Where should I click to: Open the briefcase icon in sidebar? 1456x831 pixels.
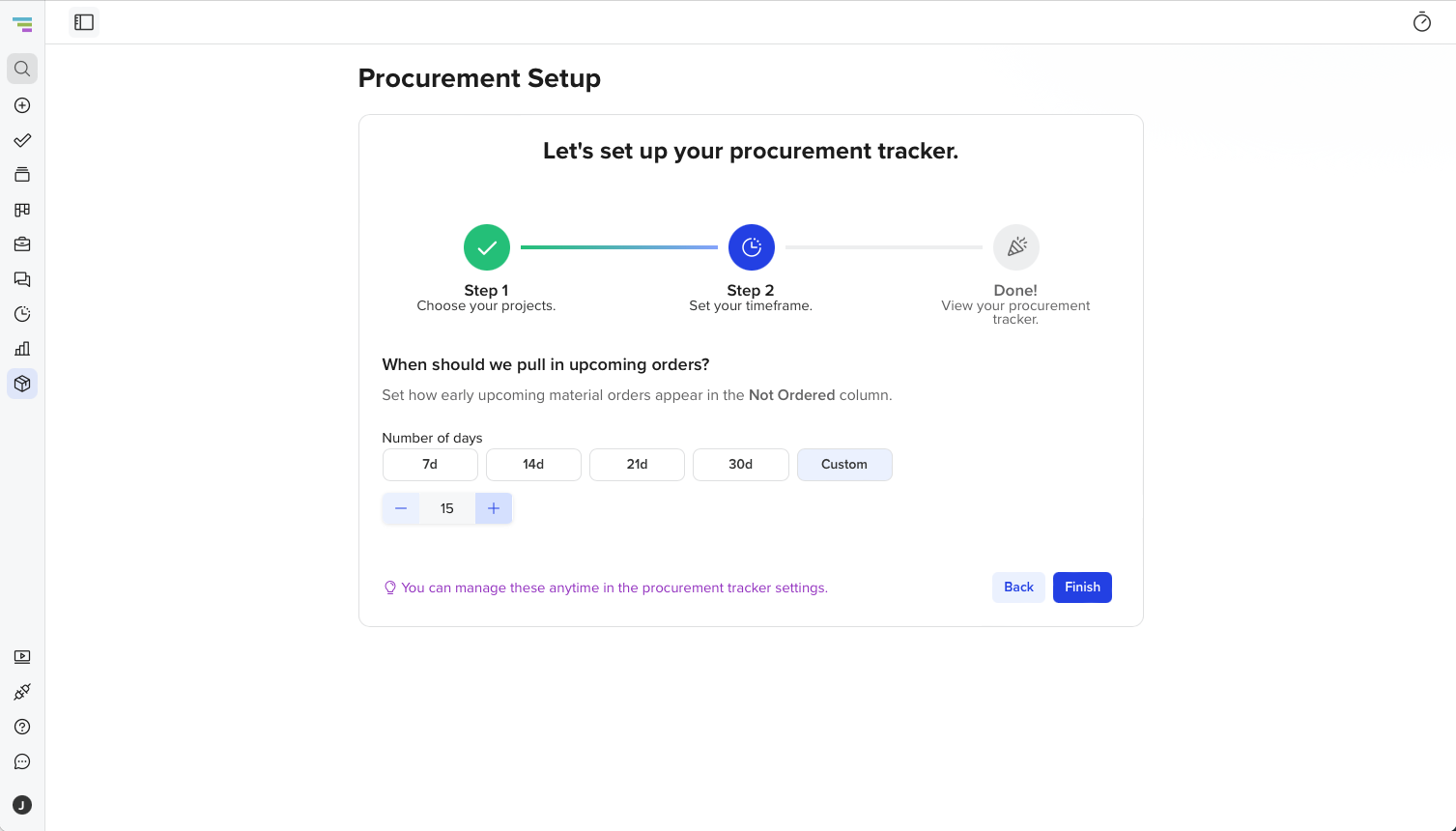(22, 244)
